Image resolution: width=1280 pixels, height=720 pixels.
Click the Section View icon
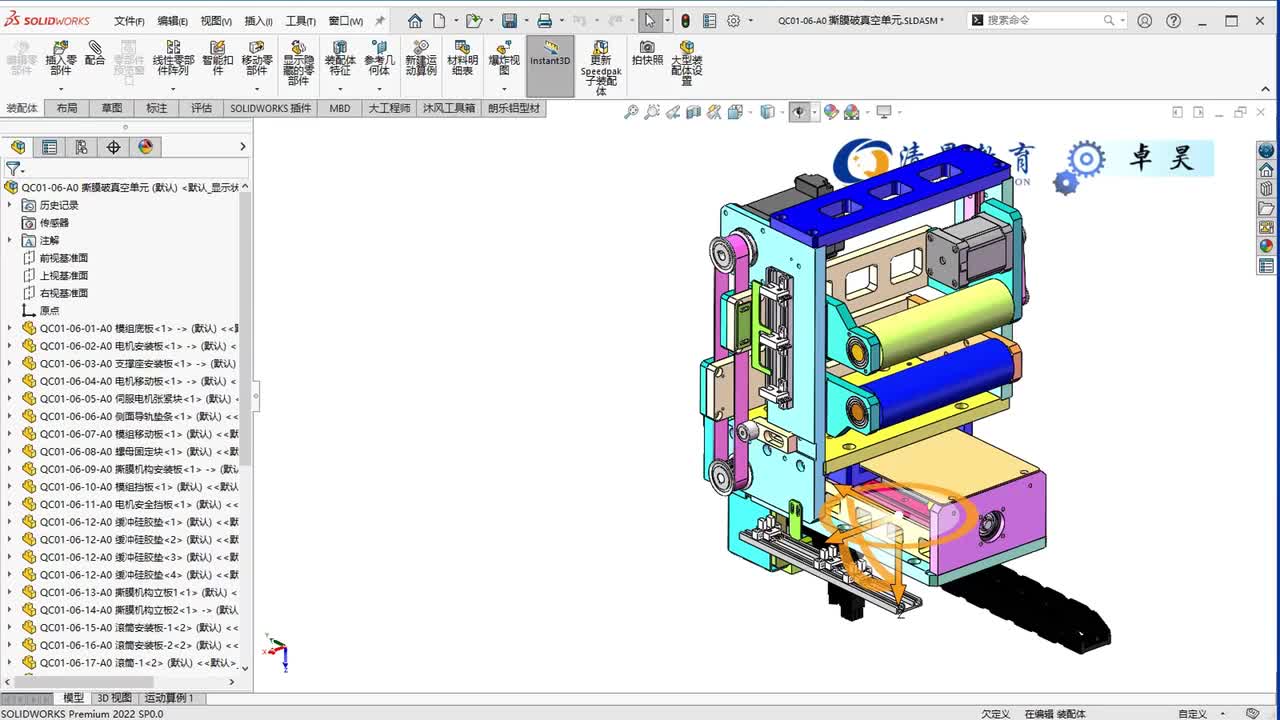[694, 113]
